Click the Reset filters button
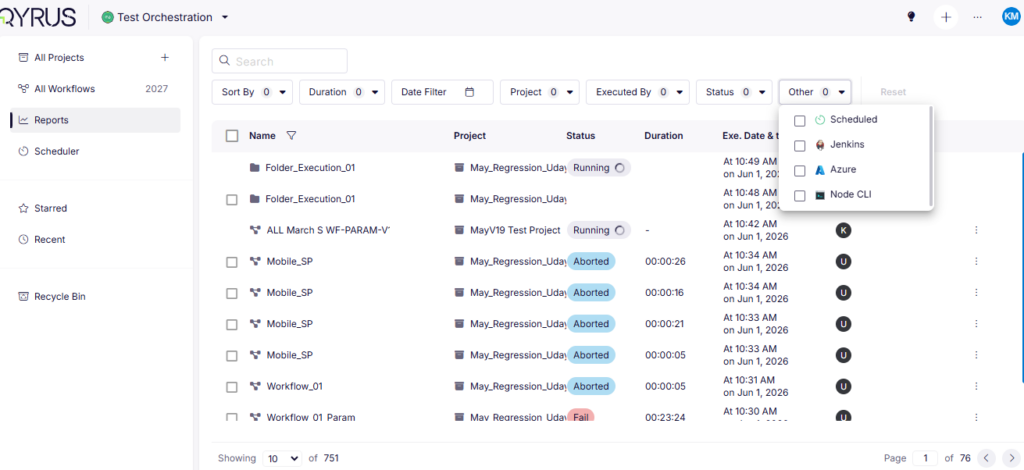 (x=893, y=92)
